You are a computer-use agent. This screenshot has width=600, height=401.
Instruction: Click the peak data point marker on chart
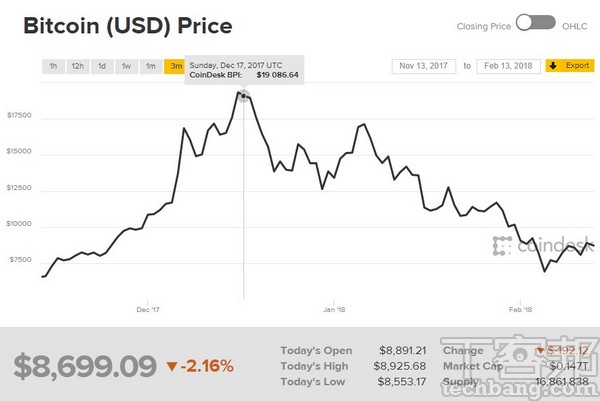click(x=244, y=96)
